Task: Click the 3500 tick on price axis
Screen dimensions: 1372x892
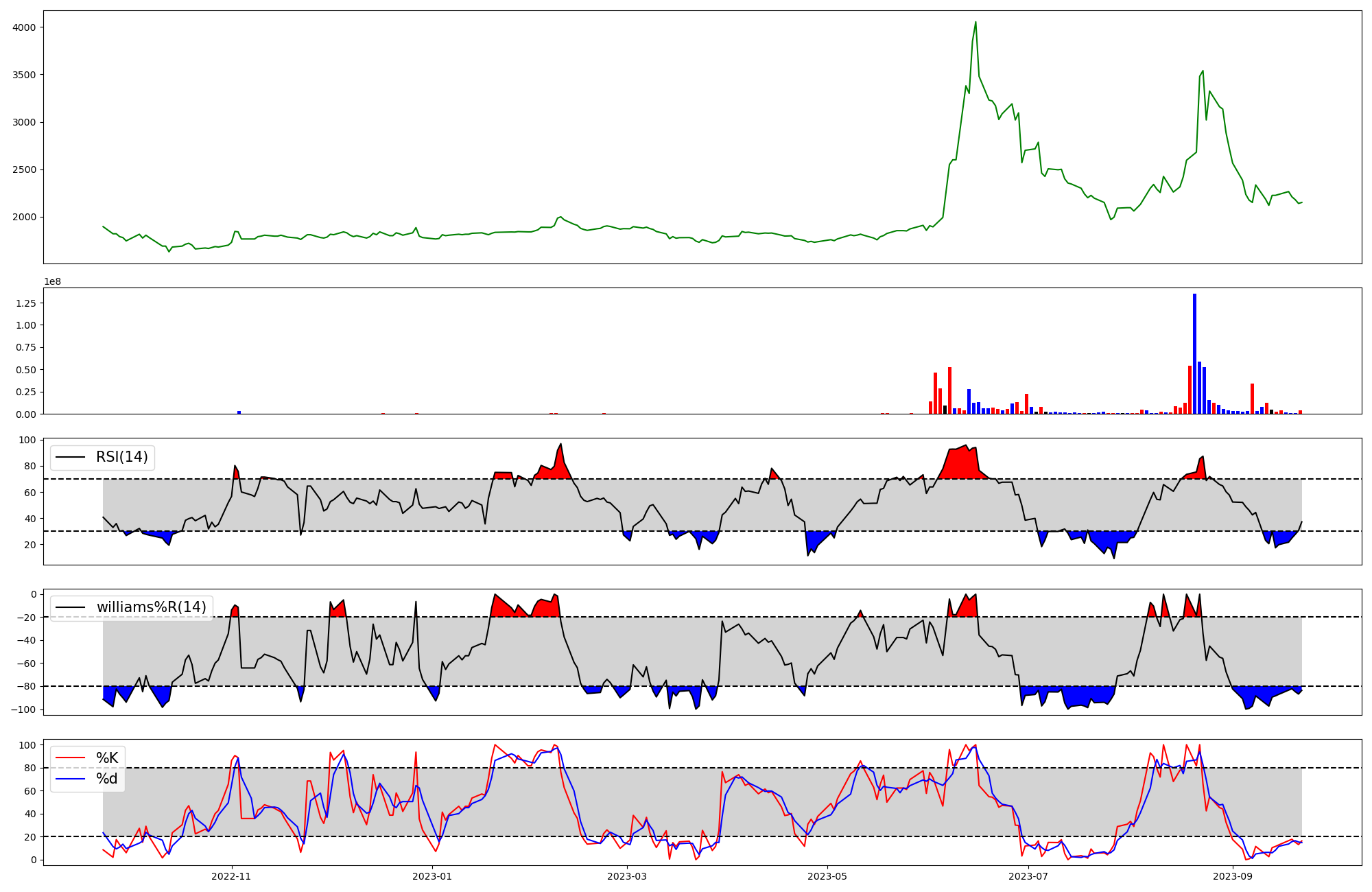Action: (x=24, y=75)
